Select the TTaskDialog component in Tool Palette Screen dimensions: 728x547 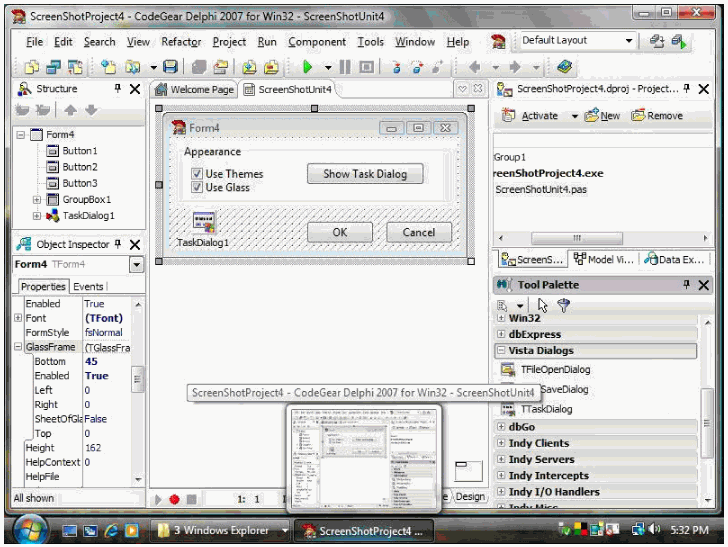[546, 409]
